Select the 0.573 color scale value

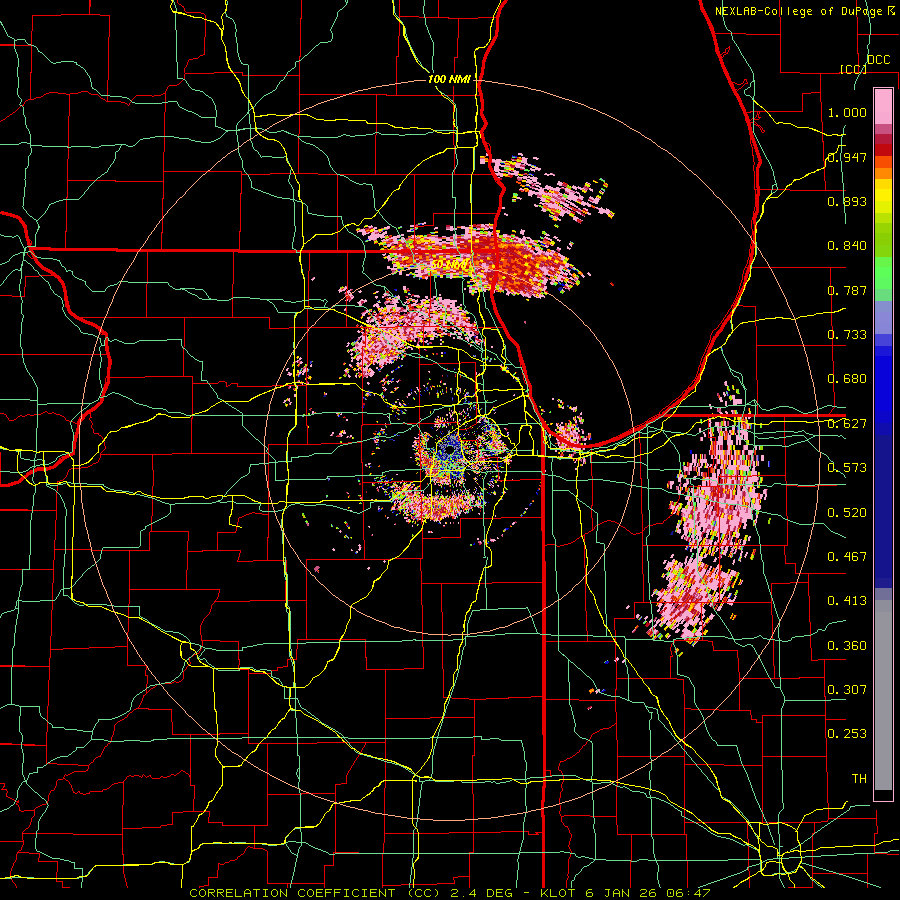(847, 468)
